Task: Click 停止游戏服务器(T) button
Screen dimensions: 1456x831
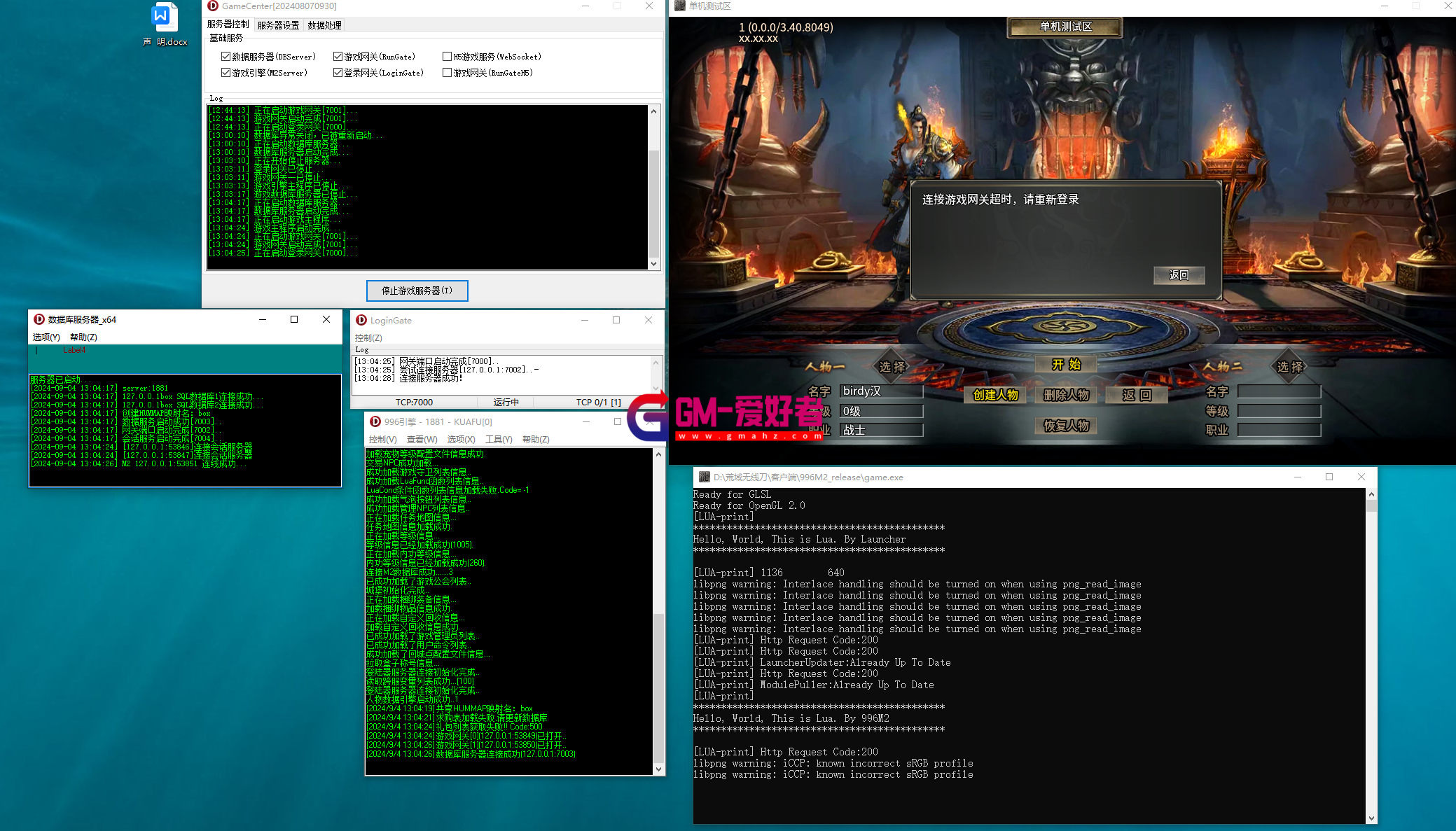Action: [417, 291]
